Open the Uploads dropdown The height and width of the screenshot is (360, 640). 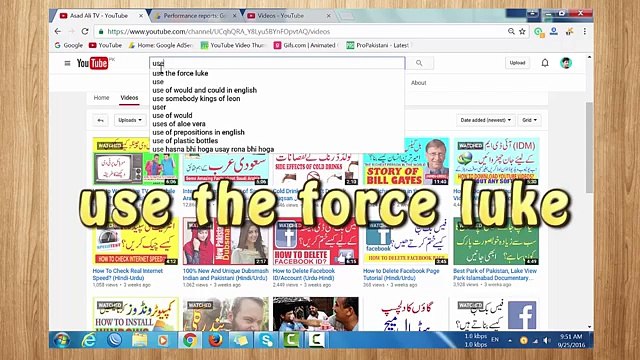coord(130,120)
